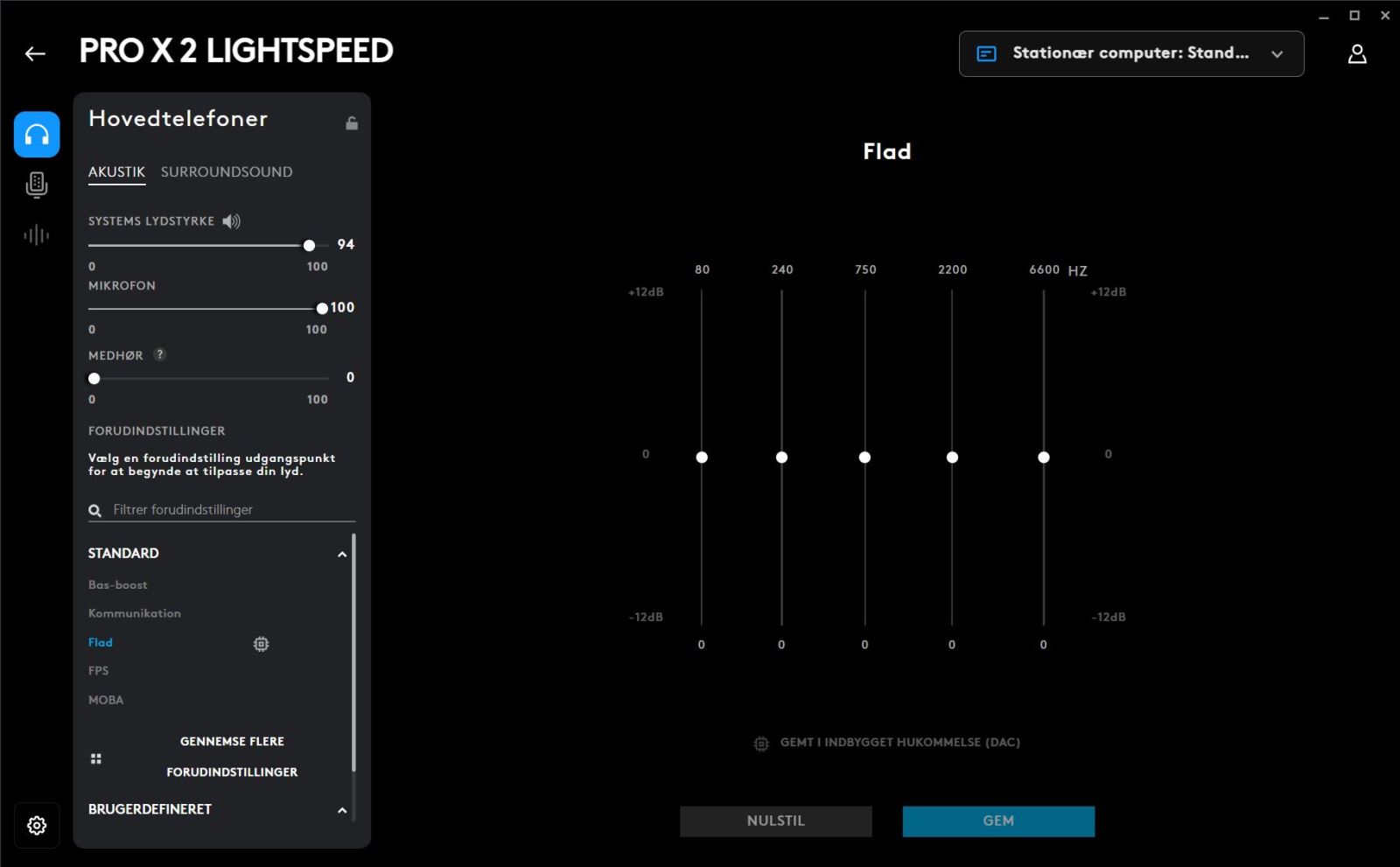Click the search magnifier icon in preset filter
This screenshot has width=1400, height=867.
pos(95,510)
